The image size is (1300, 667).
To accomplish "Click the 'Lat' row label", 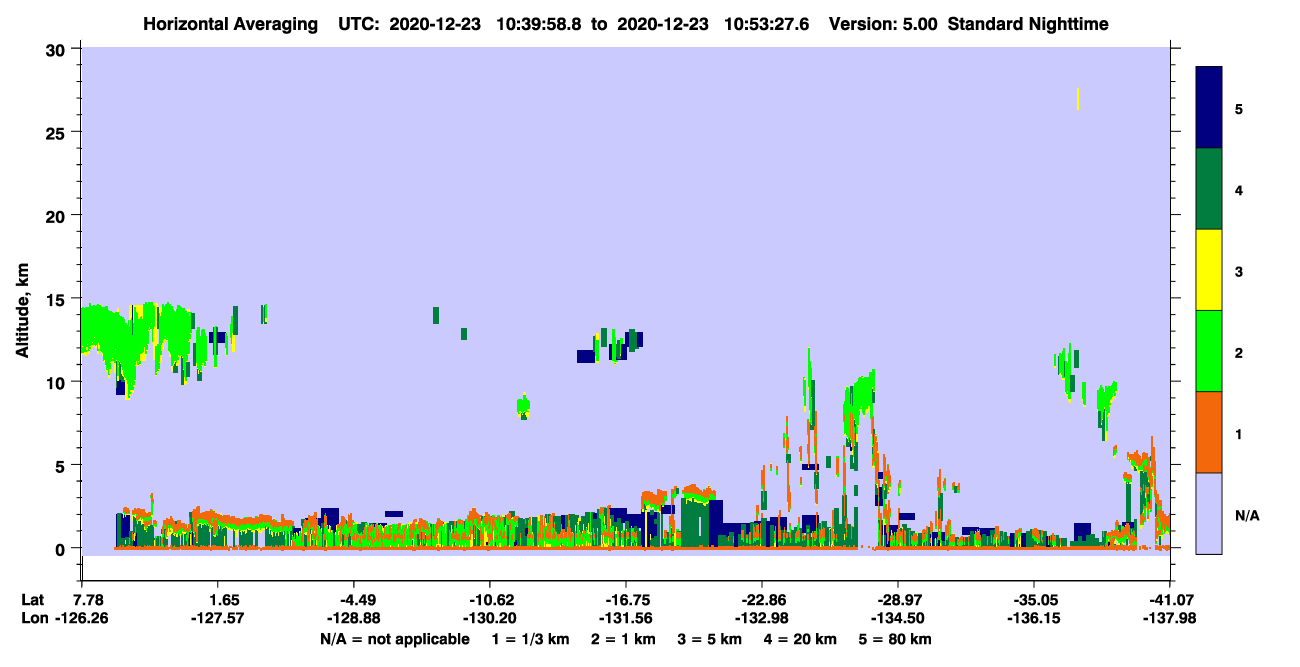I will click(x=32, y=600).
